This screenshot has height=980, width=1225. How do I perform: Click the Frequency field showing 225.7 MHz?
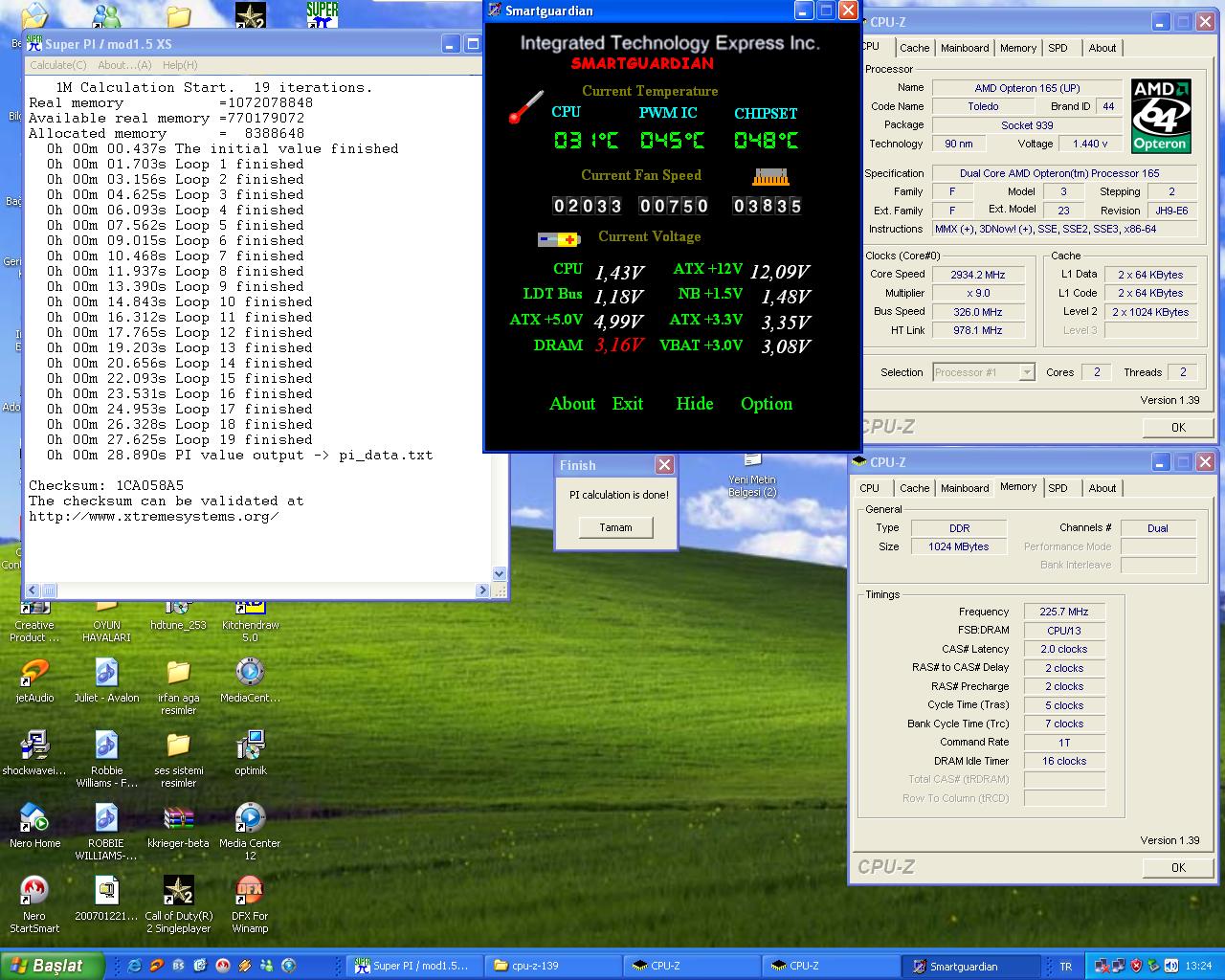click(x=1063, y=612)
